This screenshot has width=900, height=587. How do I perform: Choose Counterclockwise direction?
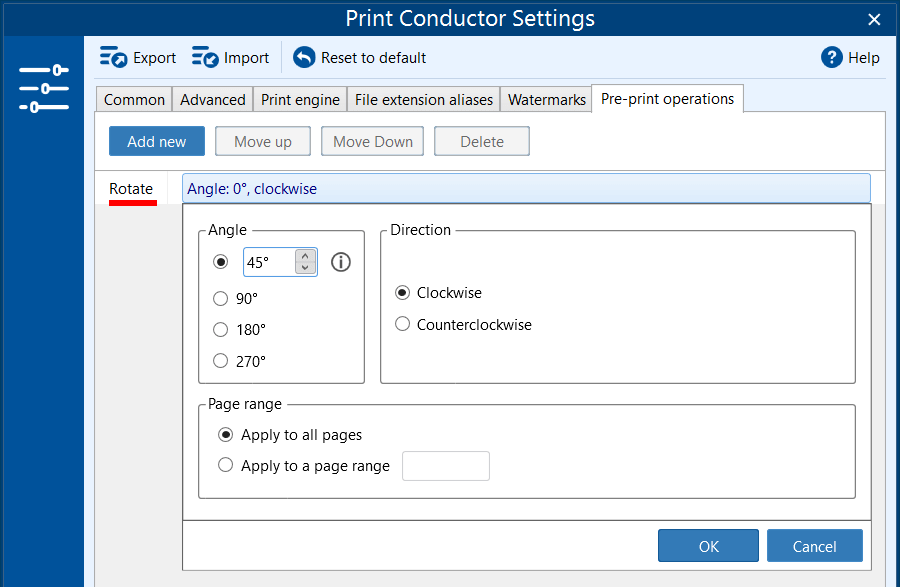[x=403, y=324]
